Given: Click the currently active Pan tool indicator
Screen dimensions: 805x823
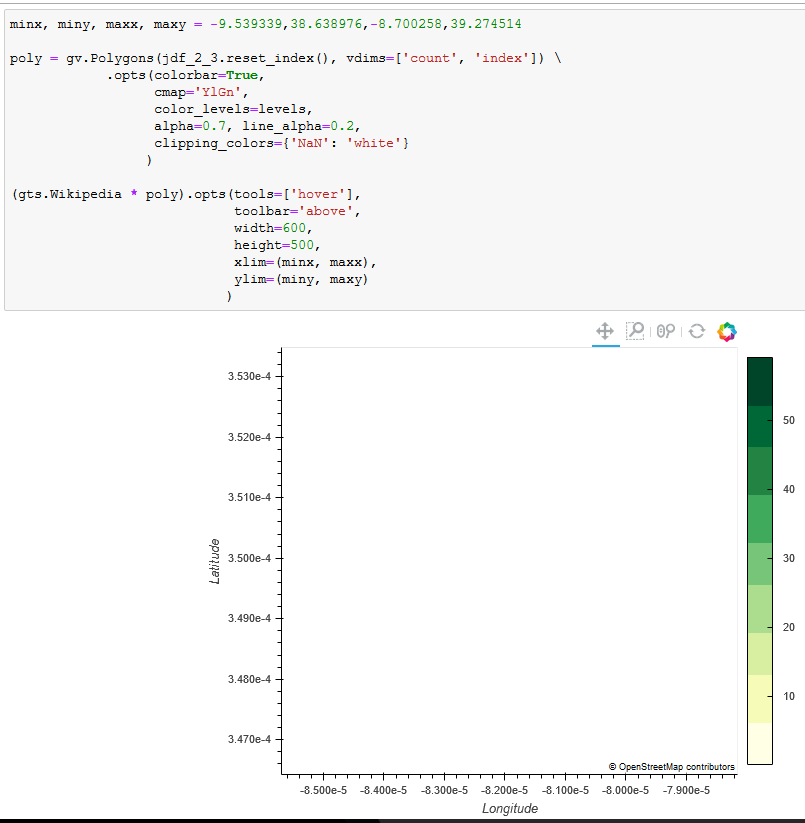Looking at the screenshot, I should click(x=605, y=331).
